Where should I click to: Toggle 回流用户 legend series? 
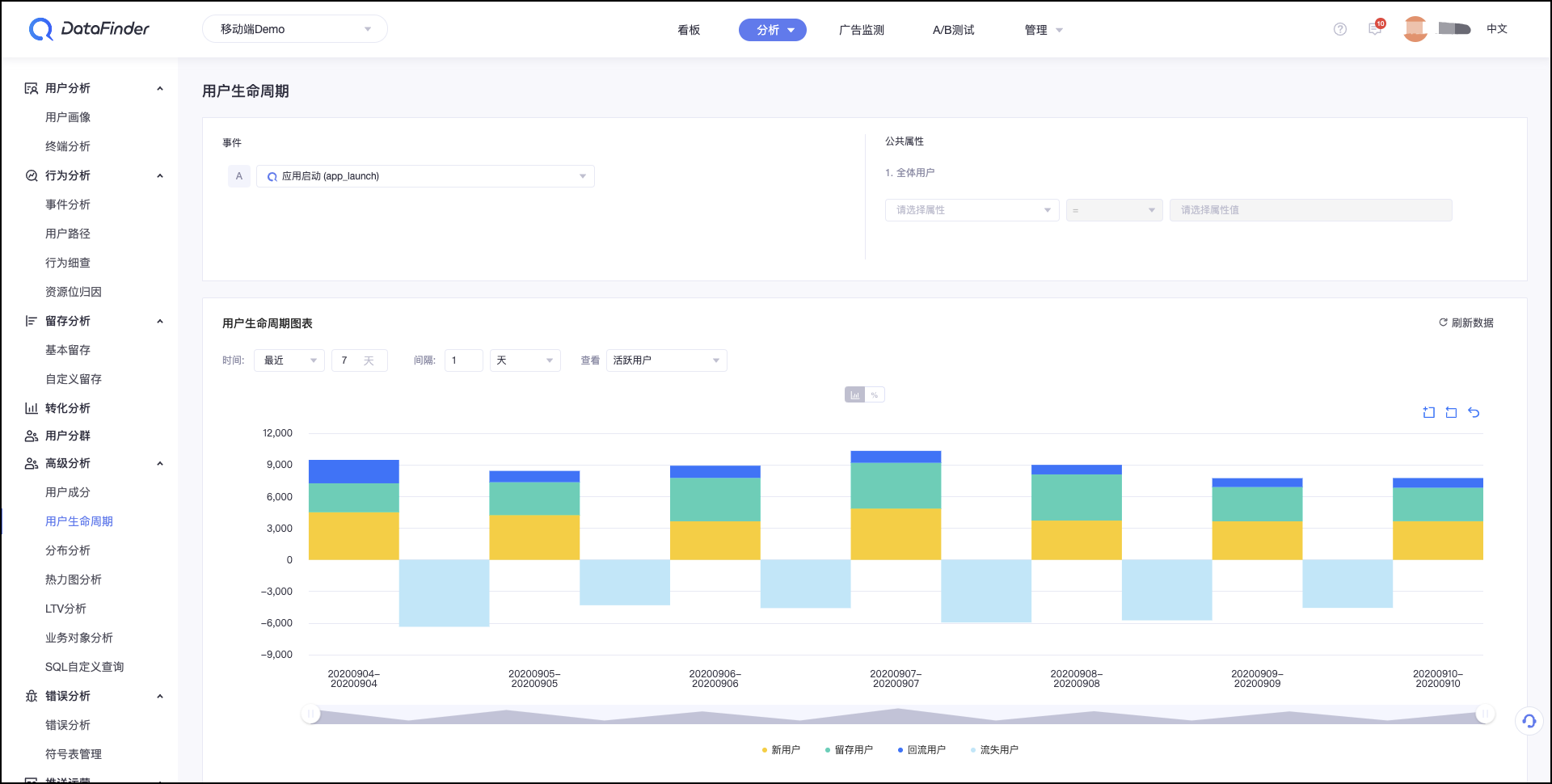tap(921, 750)
